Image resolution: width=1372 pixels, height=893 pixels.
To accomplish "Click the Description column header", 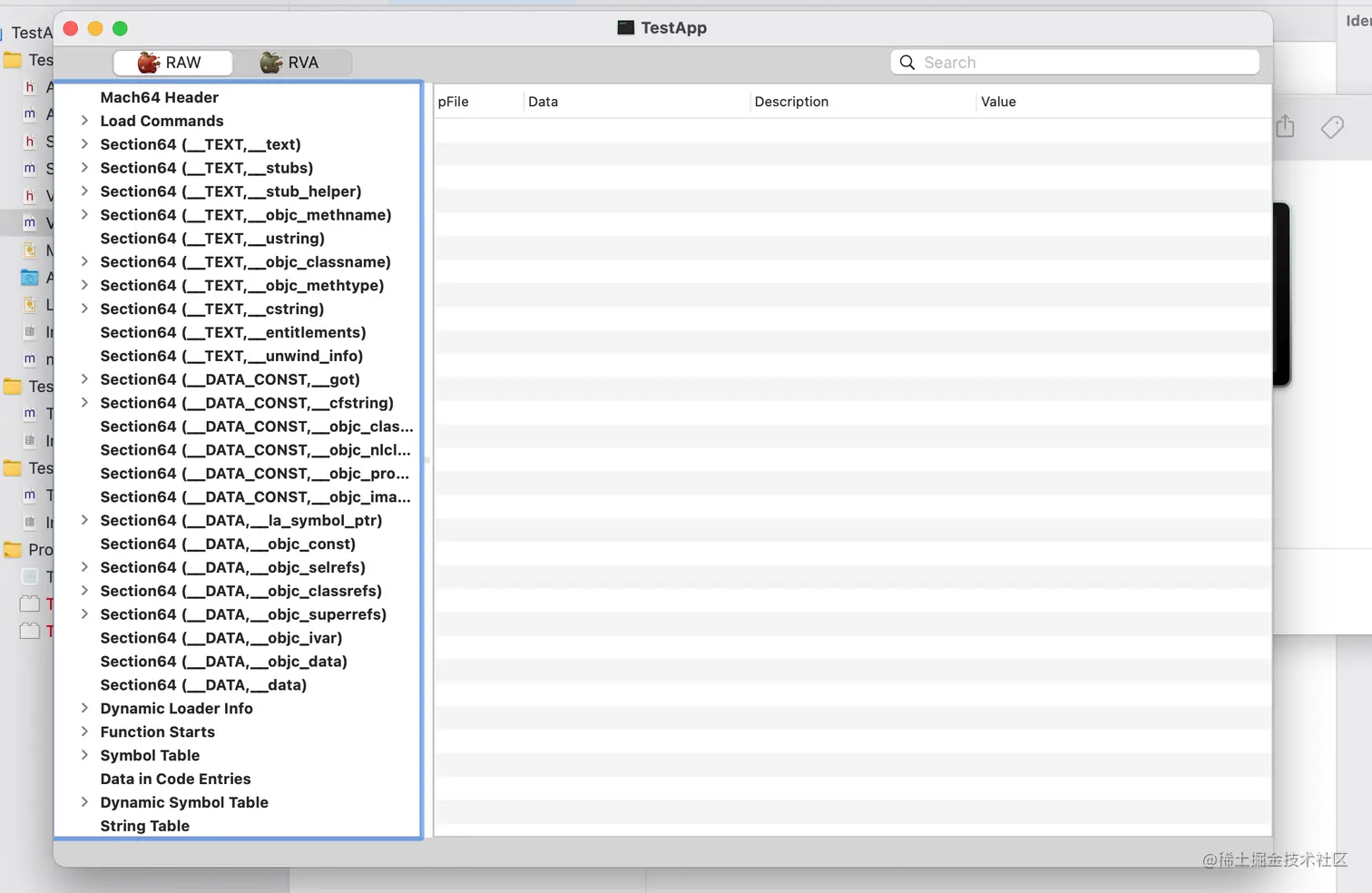I will 863,102.
